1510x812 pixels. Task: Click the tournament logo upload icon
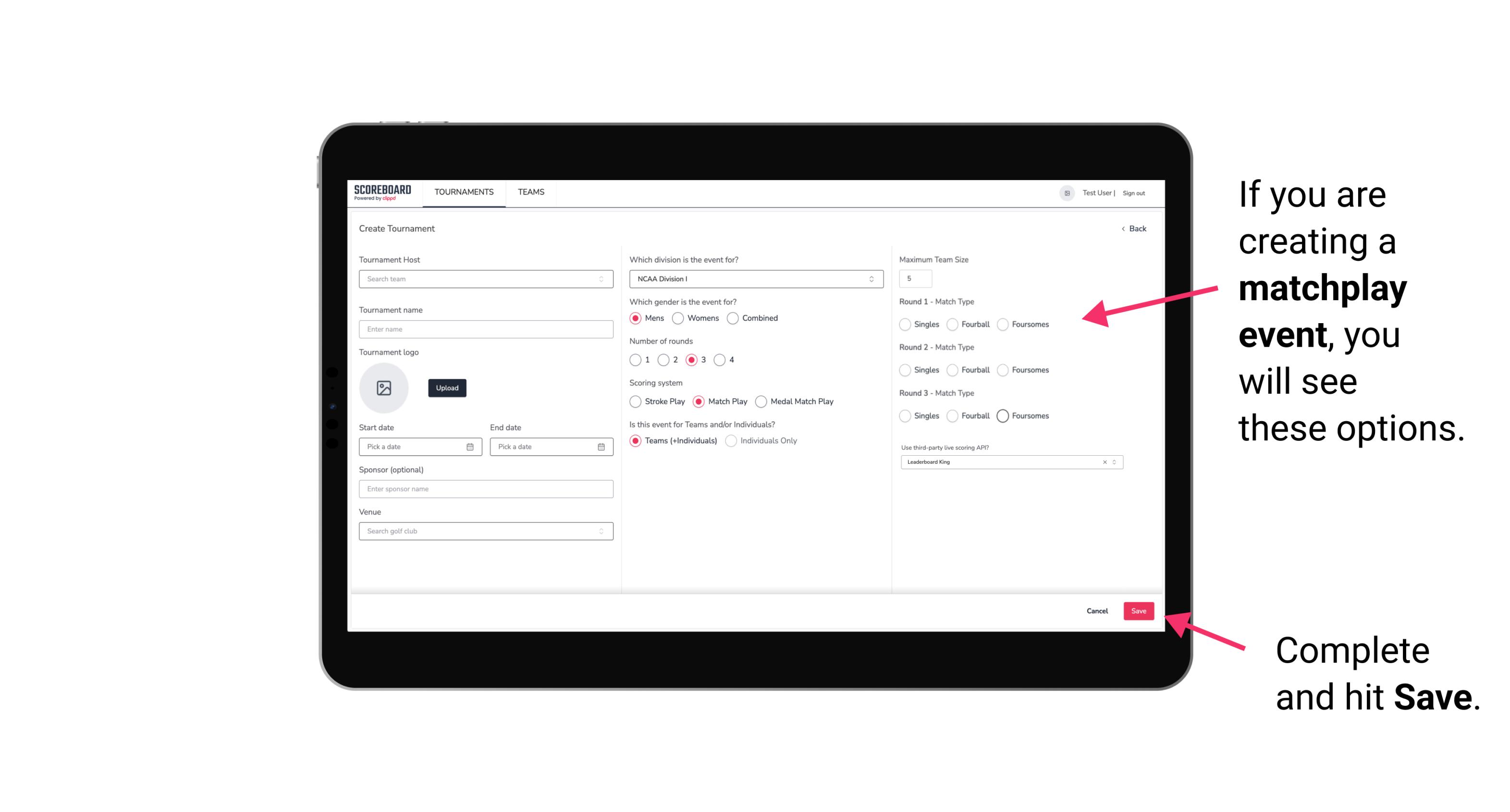click(385, 388)
